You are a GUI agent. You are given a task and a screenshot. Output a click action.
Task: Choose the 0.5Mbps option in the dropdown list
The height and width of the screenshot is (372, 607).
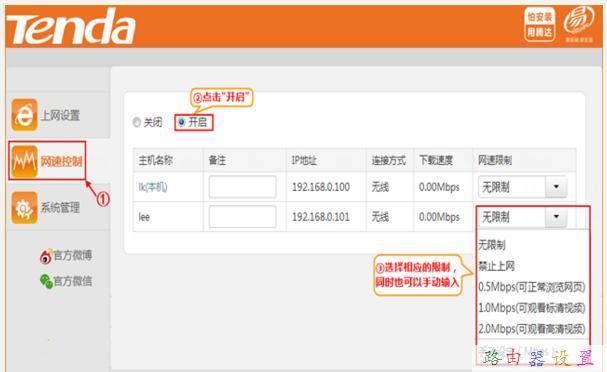coord(532,287)
